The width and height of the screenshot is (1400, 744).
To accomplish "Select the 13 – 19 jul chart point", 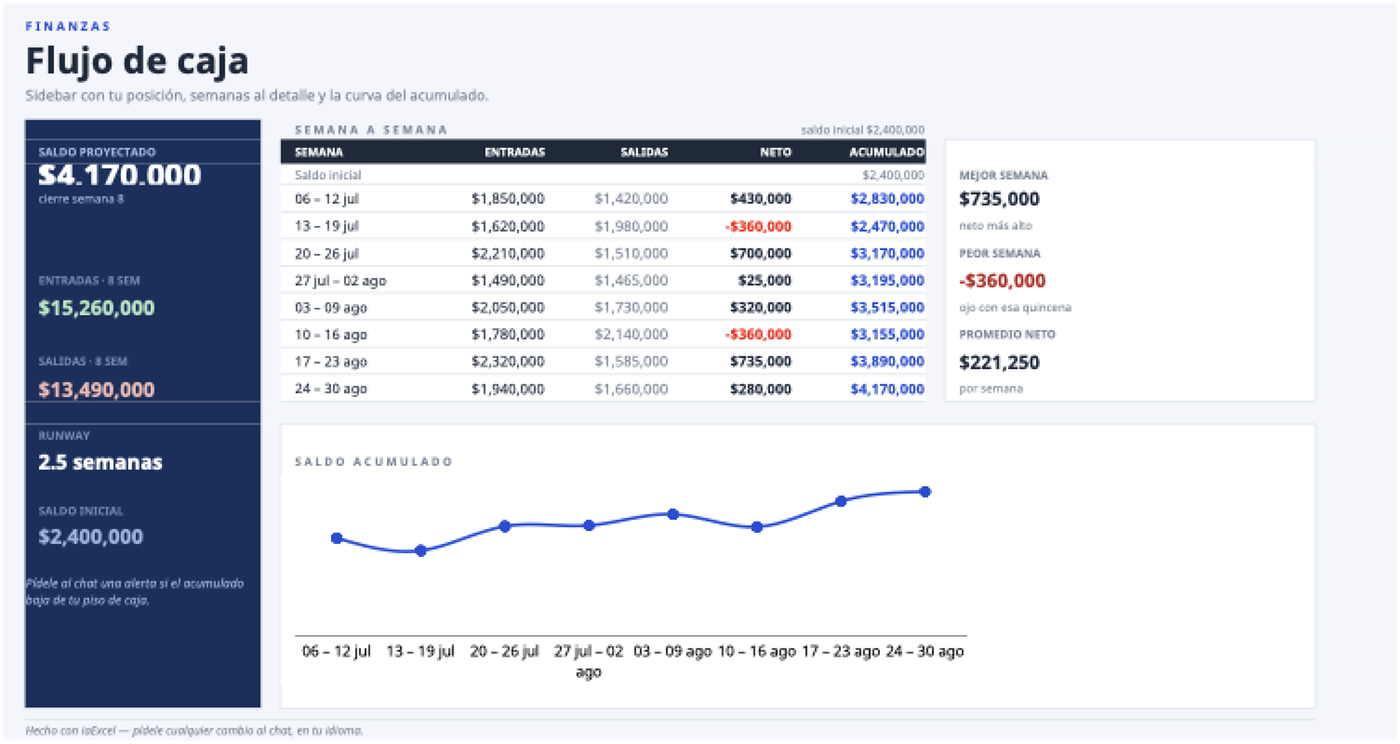I will pos(421,550).
